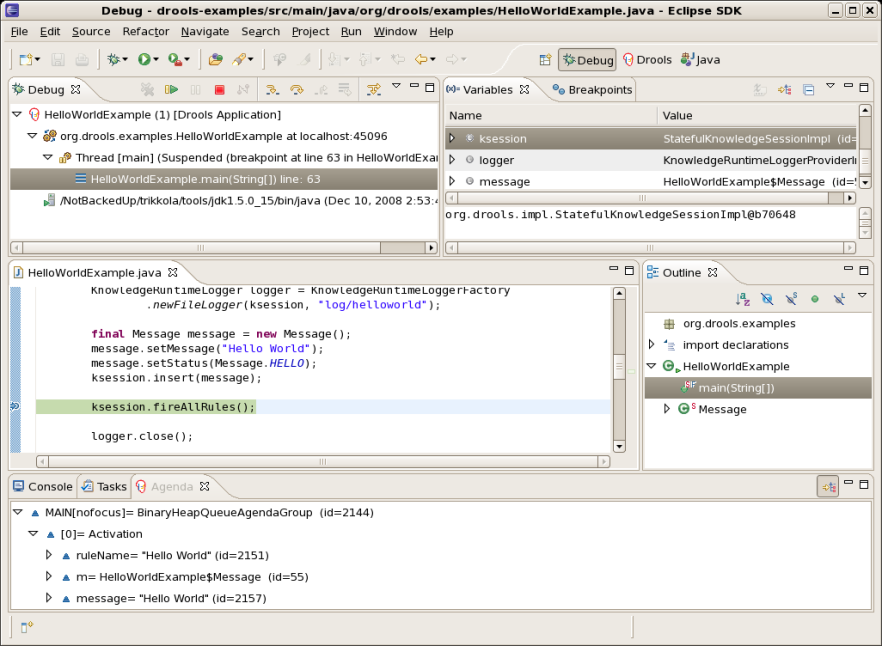Click the New file toolbar icon
The image size is (882, 646).
(27, 60)
